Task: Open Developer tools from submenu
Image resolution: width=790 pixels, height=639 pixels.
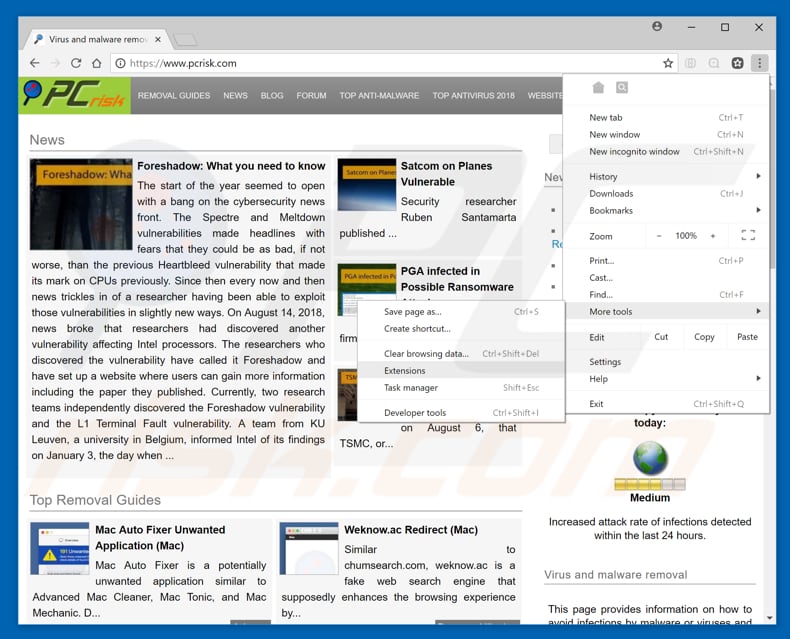Action: click(x=461, y=413)
